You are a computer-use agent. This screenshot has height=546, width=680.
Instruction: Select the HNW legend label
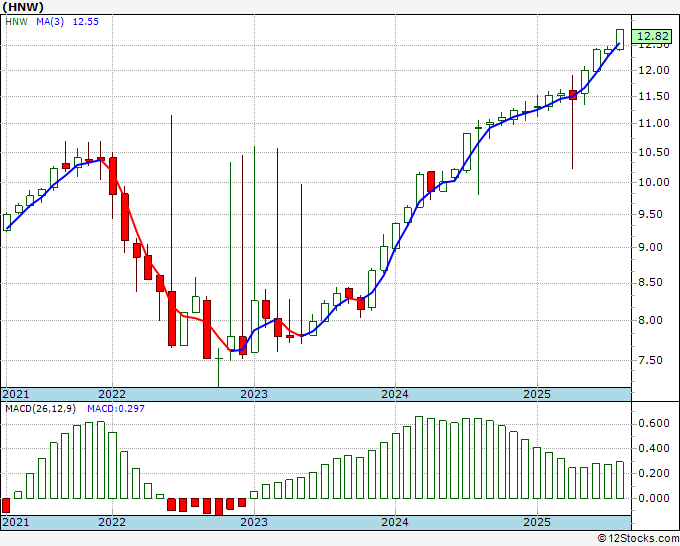point(16,22)
